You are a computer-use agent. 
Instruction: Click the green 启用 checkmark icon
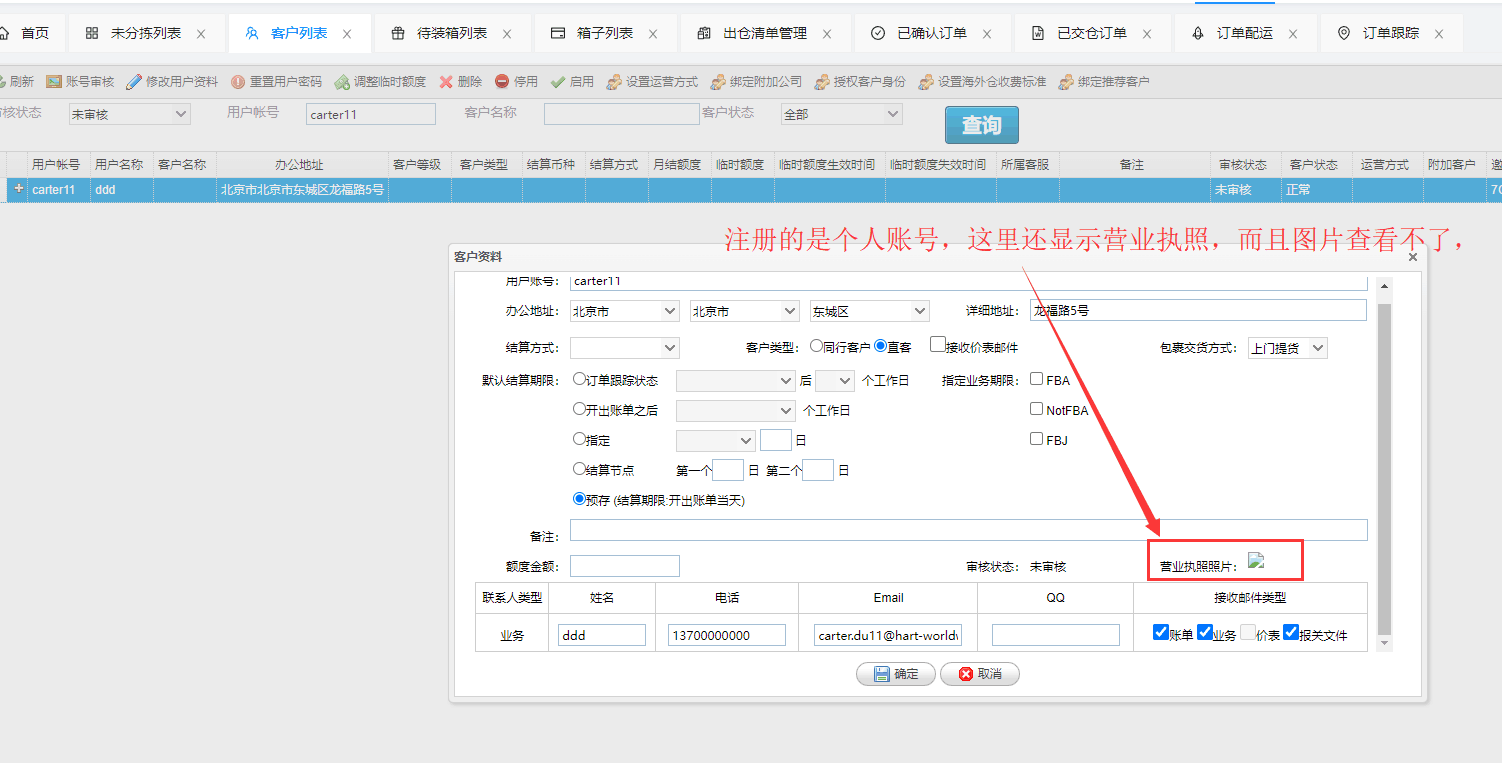coord(558,82)
